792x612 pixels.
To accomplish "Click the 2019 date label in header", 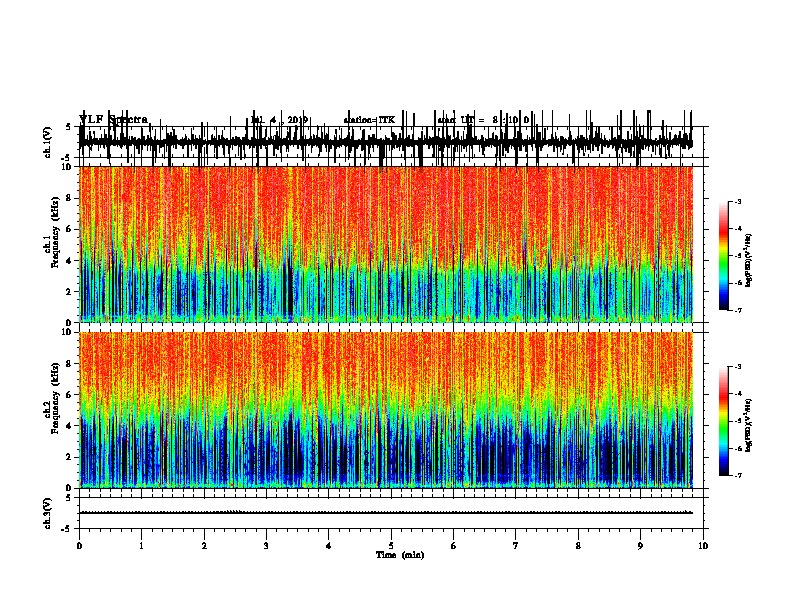I will click(x=298, y=120).
